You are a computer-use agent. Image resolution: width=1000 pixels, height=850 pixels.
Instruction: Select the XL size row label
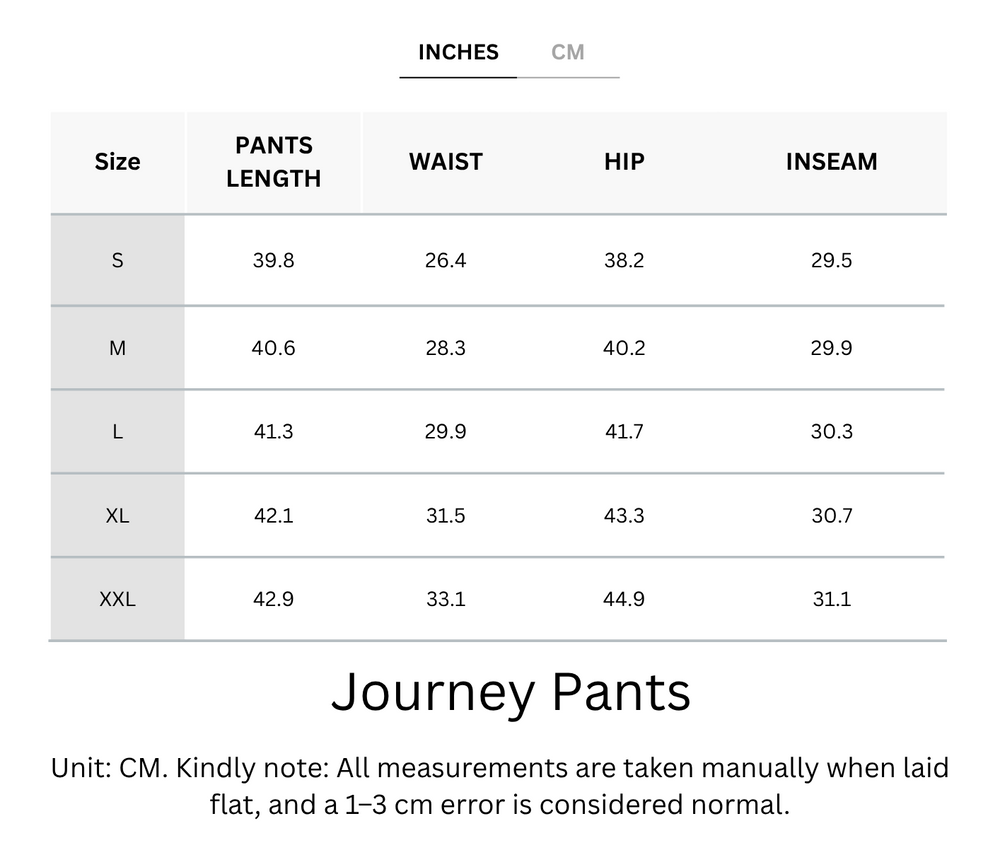117,515
